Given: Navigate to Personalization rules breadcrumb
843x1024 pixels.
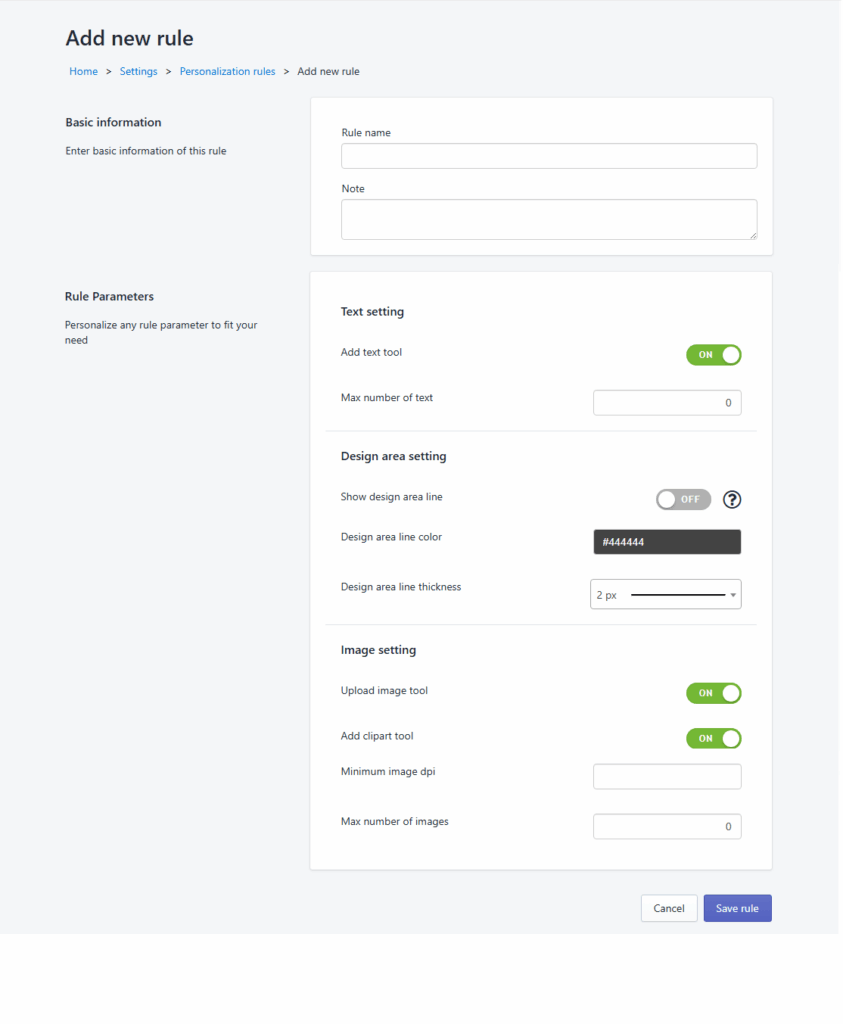Looking at the screenshot, I should 227,71.
